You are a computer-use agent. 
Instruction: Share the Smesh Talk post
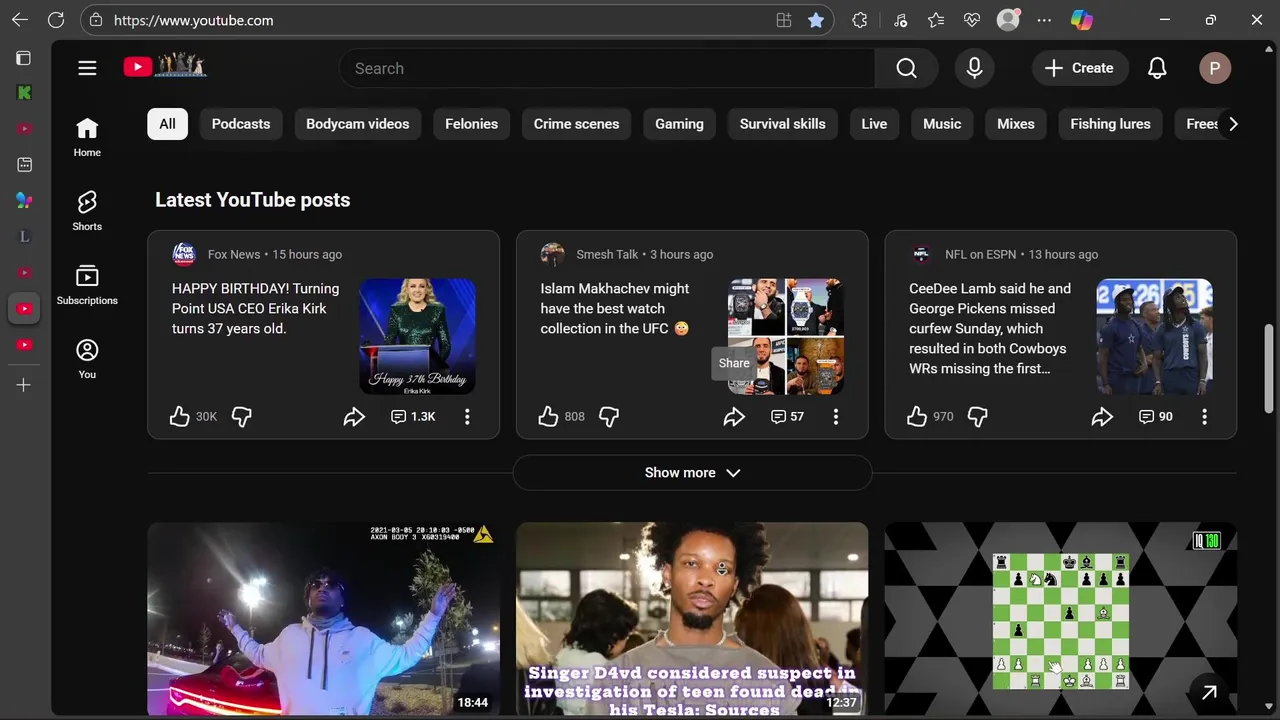point(734,416)
